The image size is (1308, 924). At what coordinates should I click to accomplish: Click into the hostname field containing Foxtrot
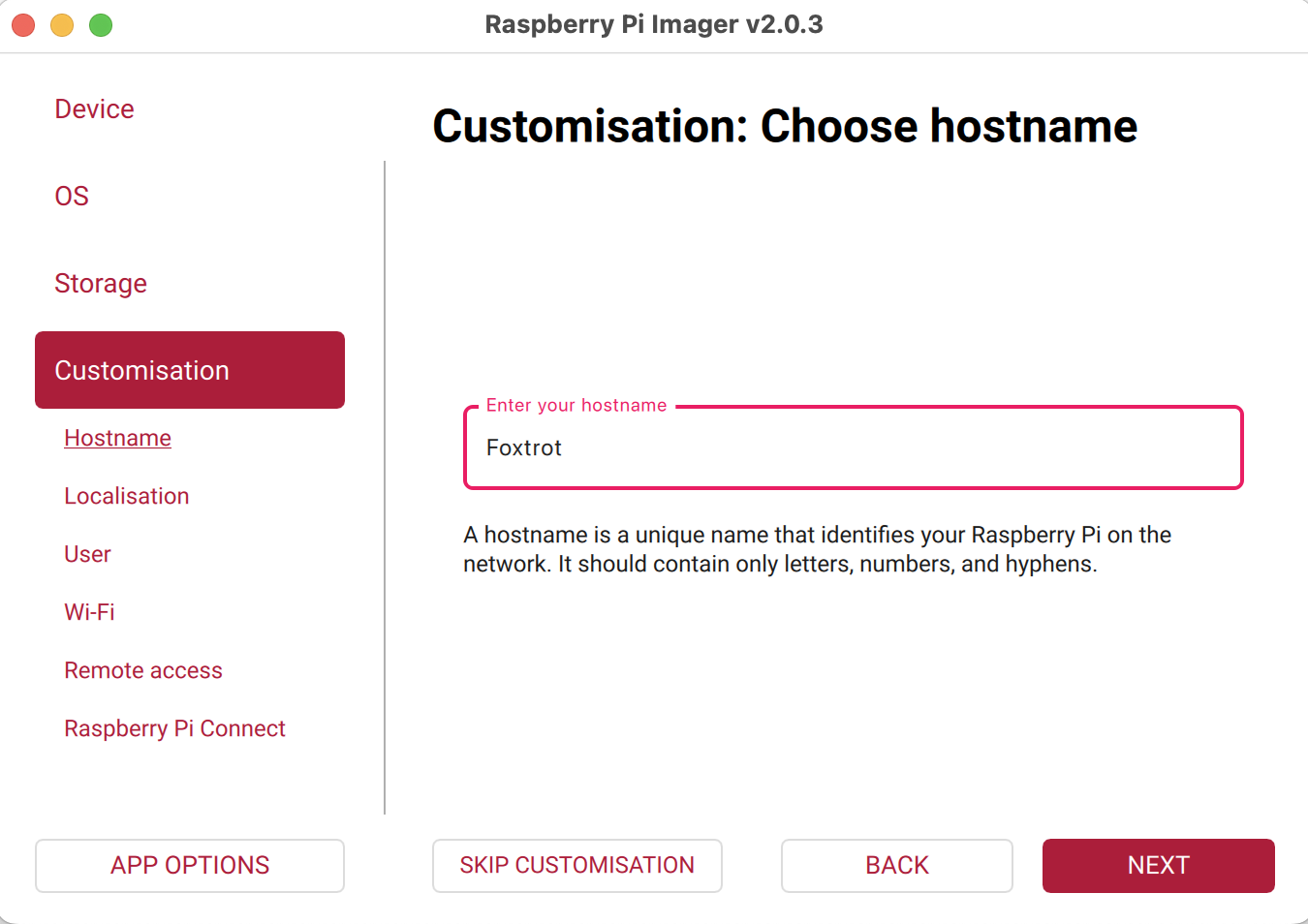point(853,448)
